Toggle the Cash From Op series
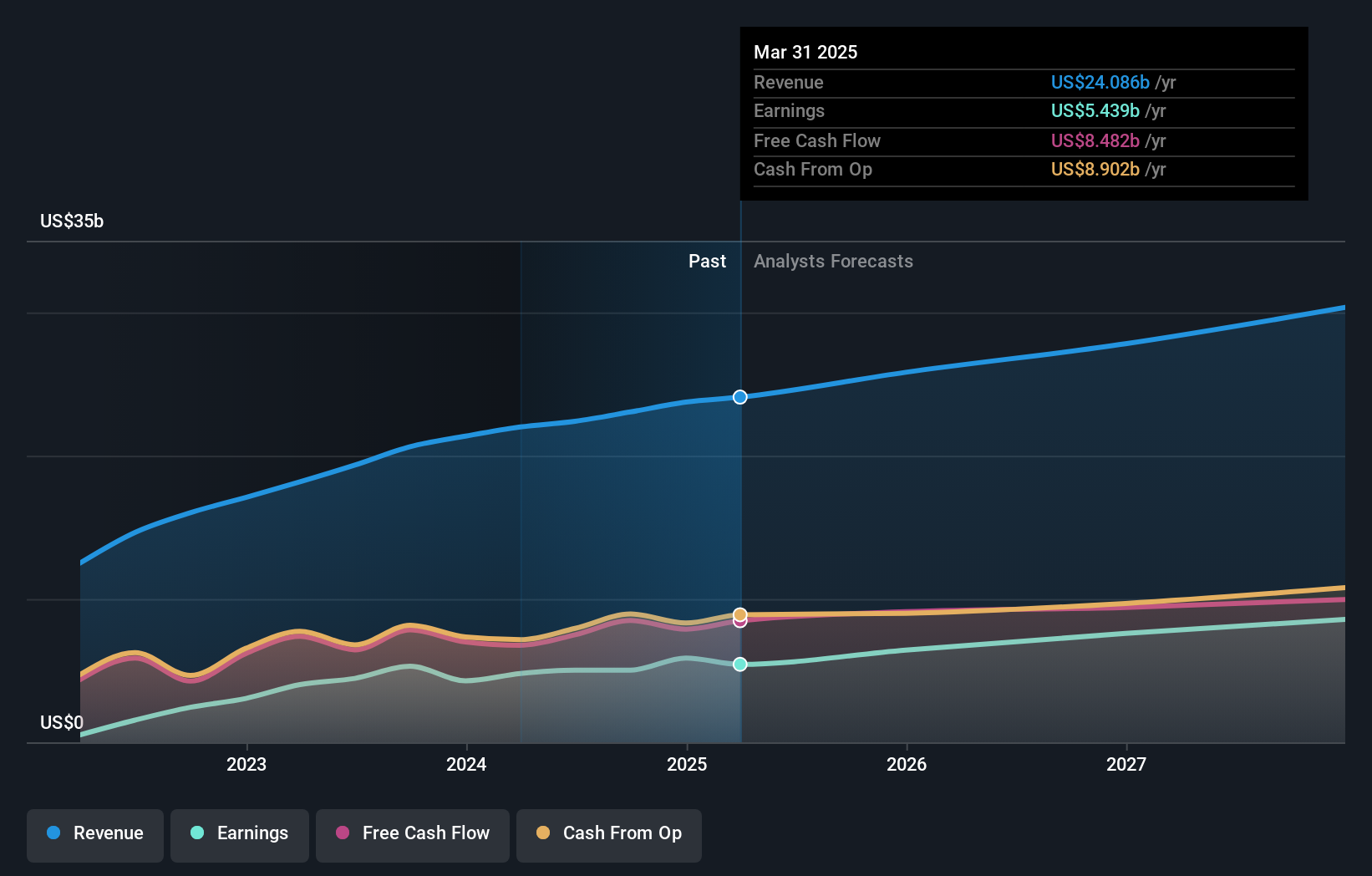This screenshot has height=876, width=1372. [609, 833]
